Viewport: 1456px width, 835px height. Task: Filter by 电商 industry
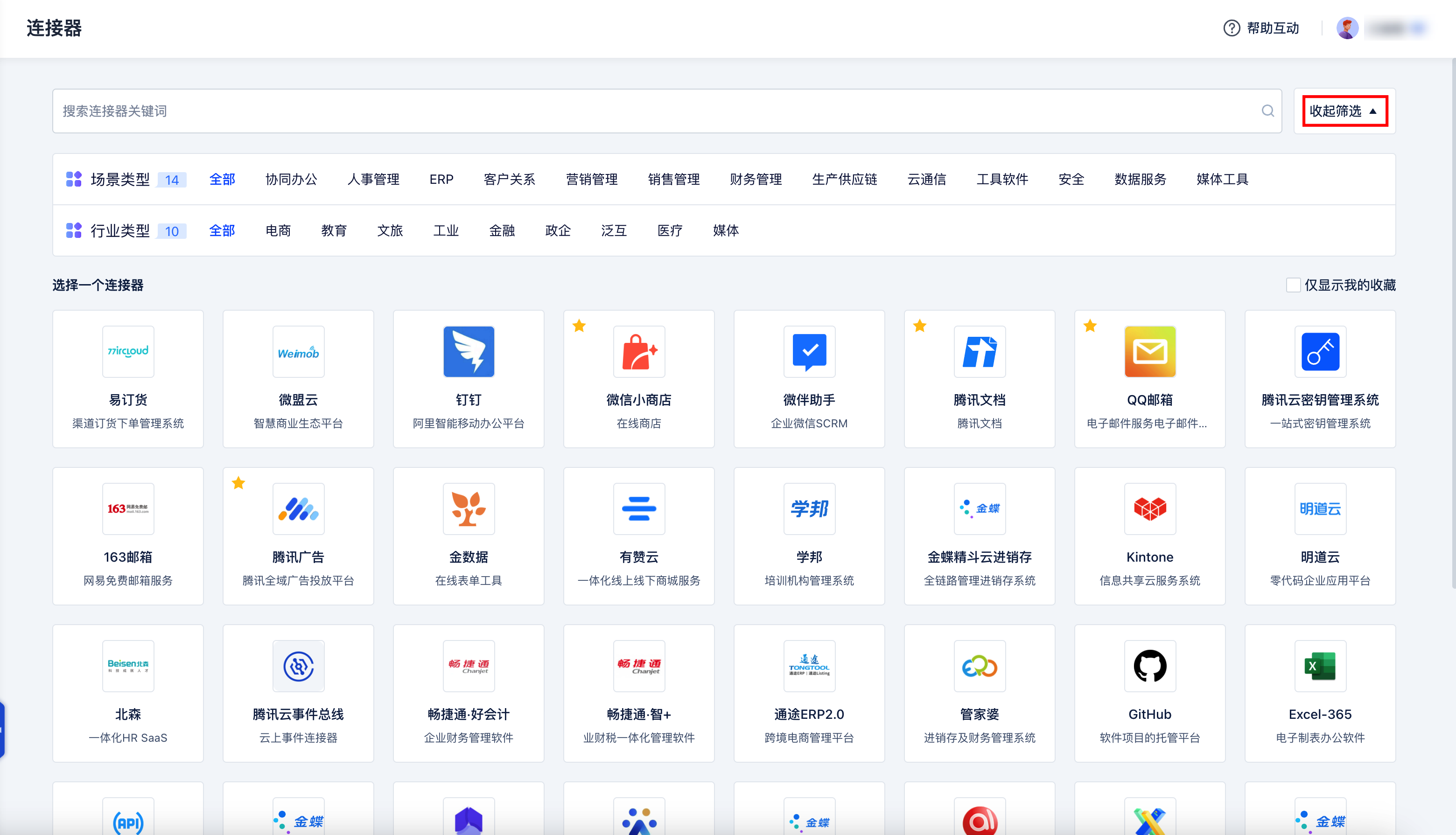[278, 230]
